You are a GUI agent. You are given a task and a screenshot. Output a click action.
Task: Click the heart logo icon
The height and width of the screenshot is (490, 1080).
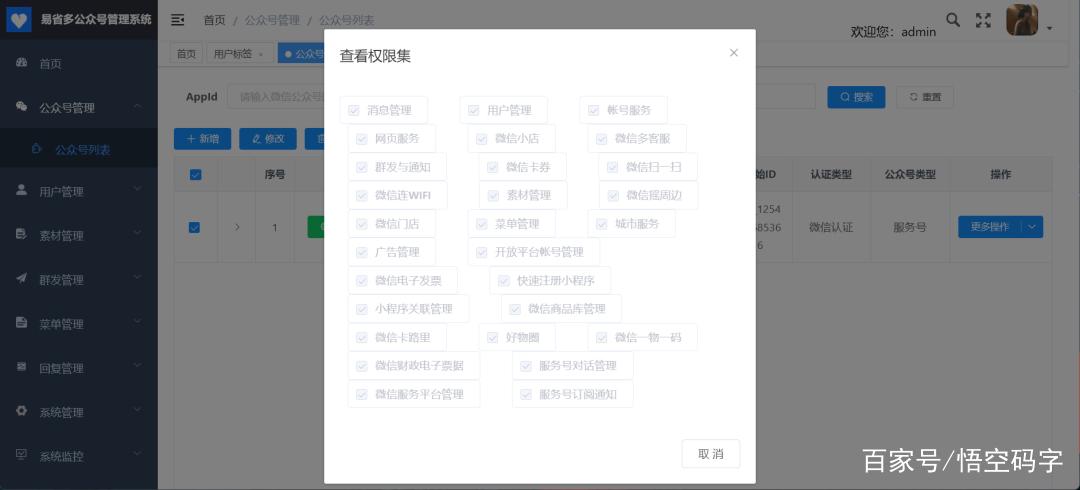pos(19,20)
